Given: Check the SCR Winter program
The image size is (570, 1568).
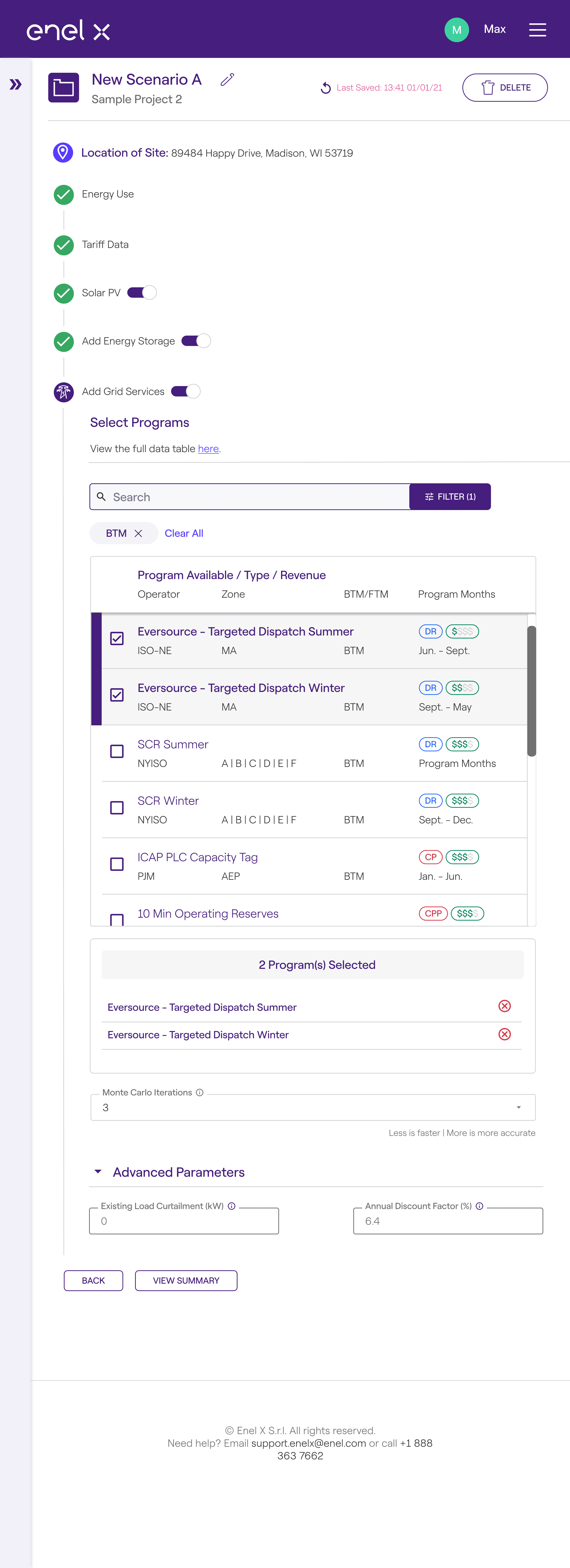Looking at the screenshot, I should tap(117, 808).
